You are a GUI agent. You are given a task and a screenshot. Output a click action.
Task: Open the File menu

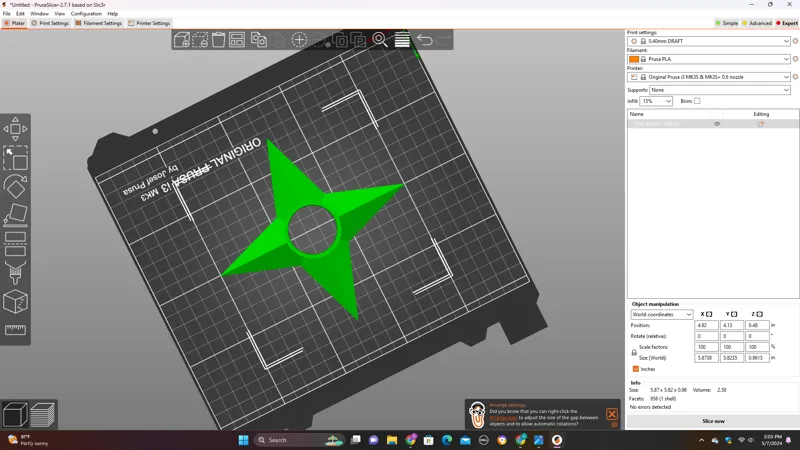pyautogui.click(x=7, y=14)
